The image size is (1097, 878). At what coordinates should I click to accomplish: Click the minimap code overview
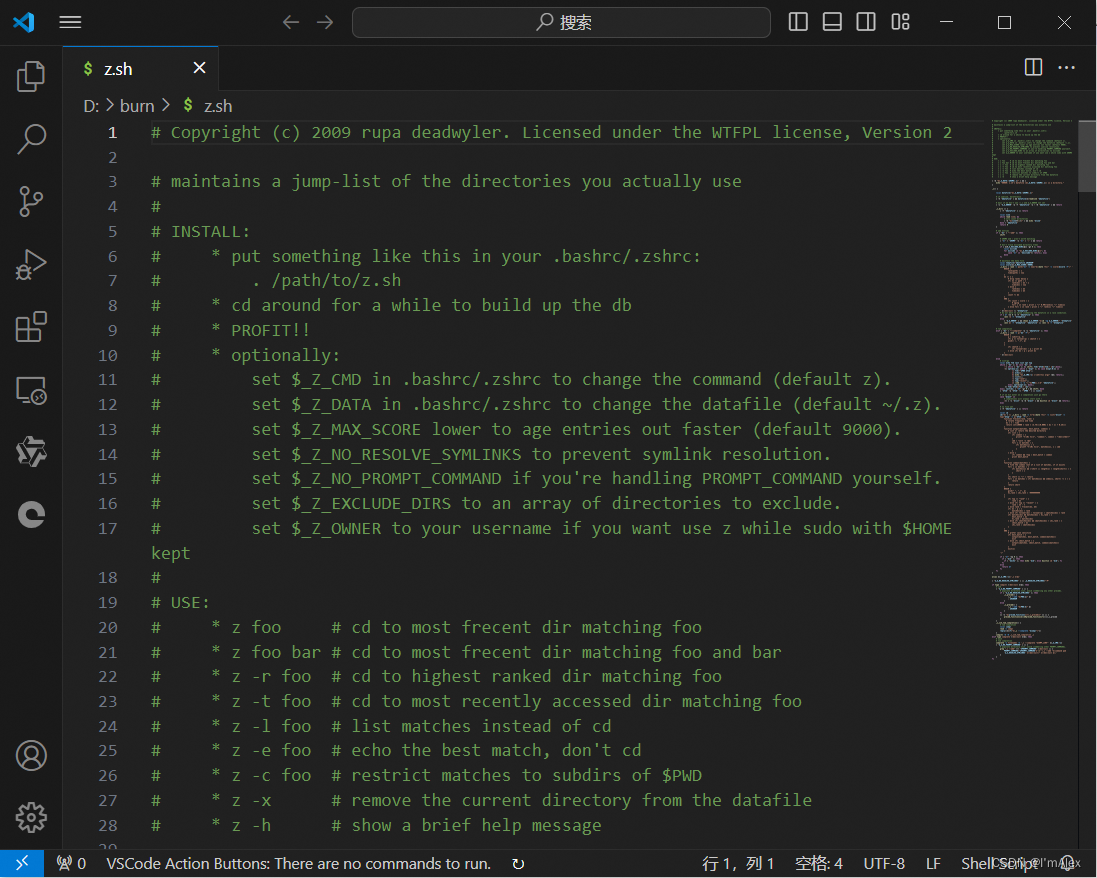[x=1032, y=388]
